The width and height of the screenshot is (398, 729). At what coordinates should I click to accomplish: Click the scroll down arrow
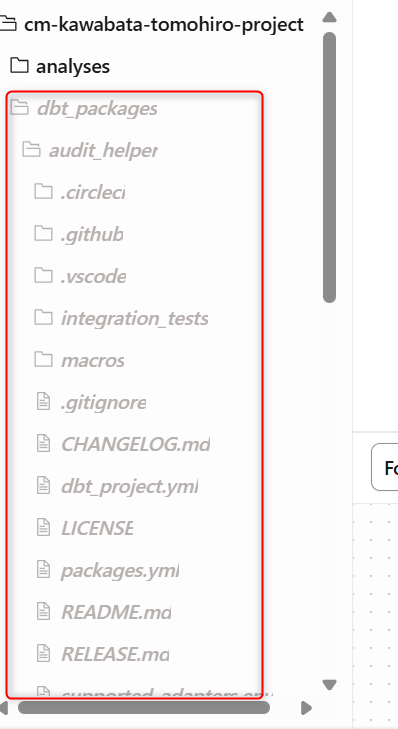329,684
